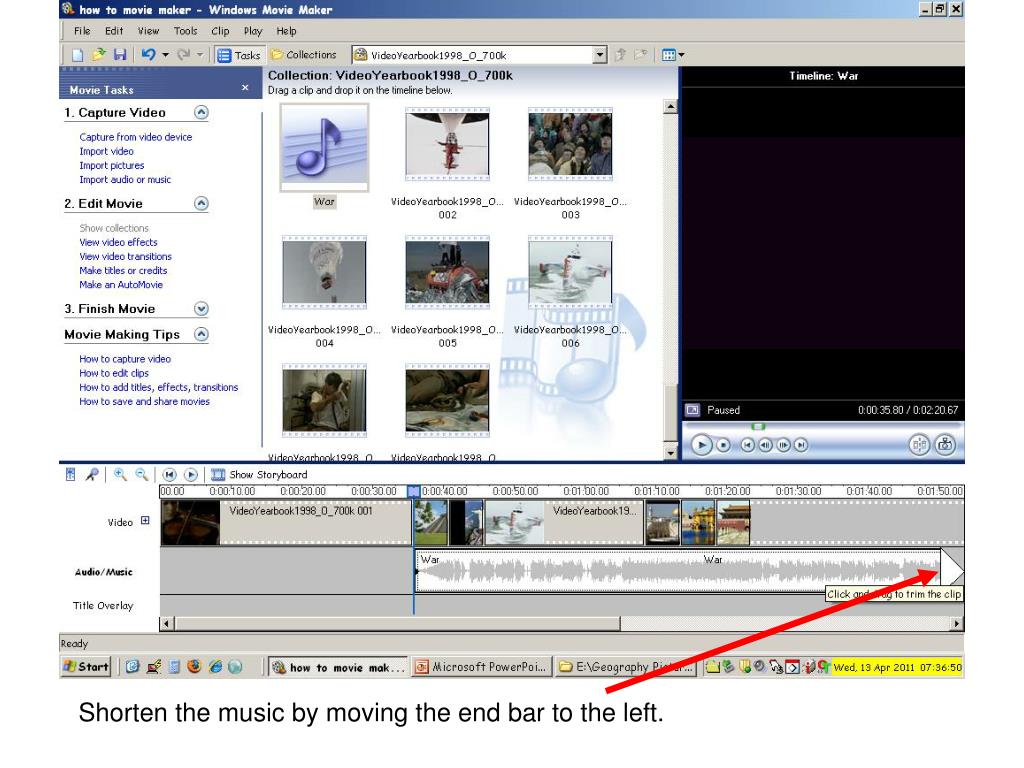This screenshot has height=768, width=1024.
Task: Select the VideoYearbook1998 002 clip thumbnail
Action: click(x=447, y=145)
